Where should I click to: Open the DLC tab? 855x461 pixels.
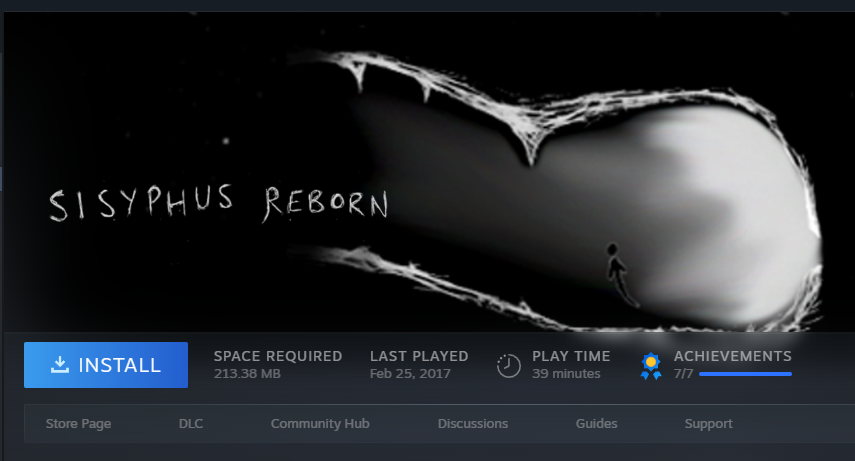tap(191, 423)
